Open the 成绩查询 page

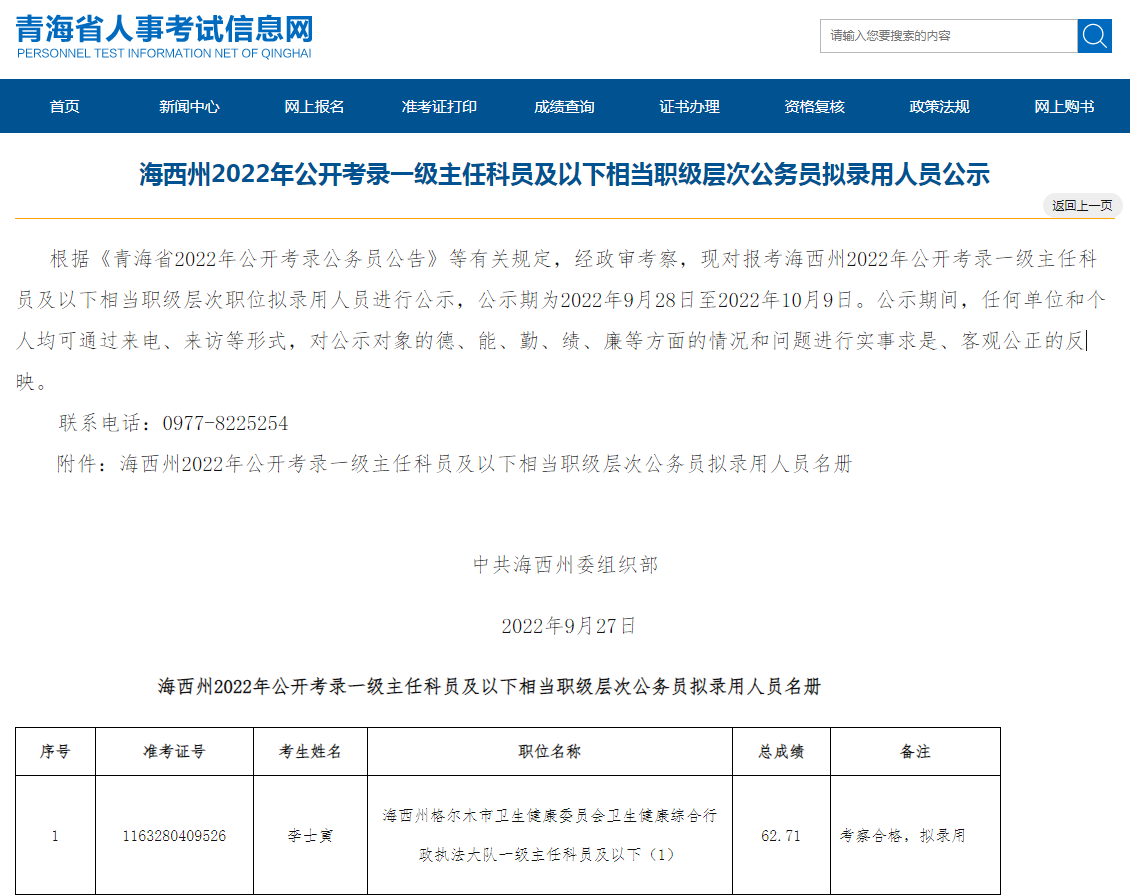[x=564, y=107]
